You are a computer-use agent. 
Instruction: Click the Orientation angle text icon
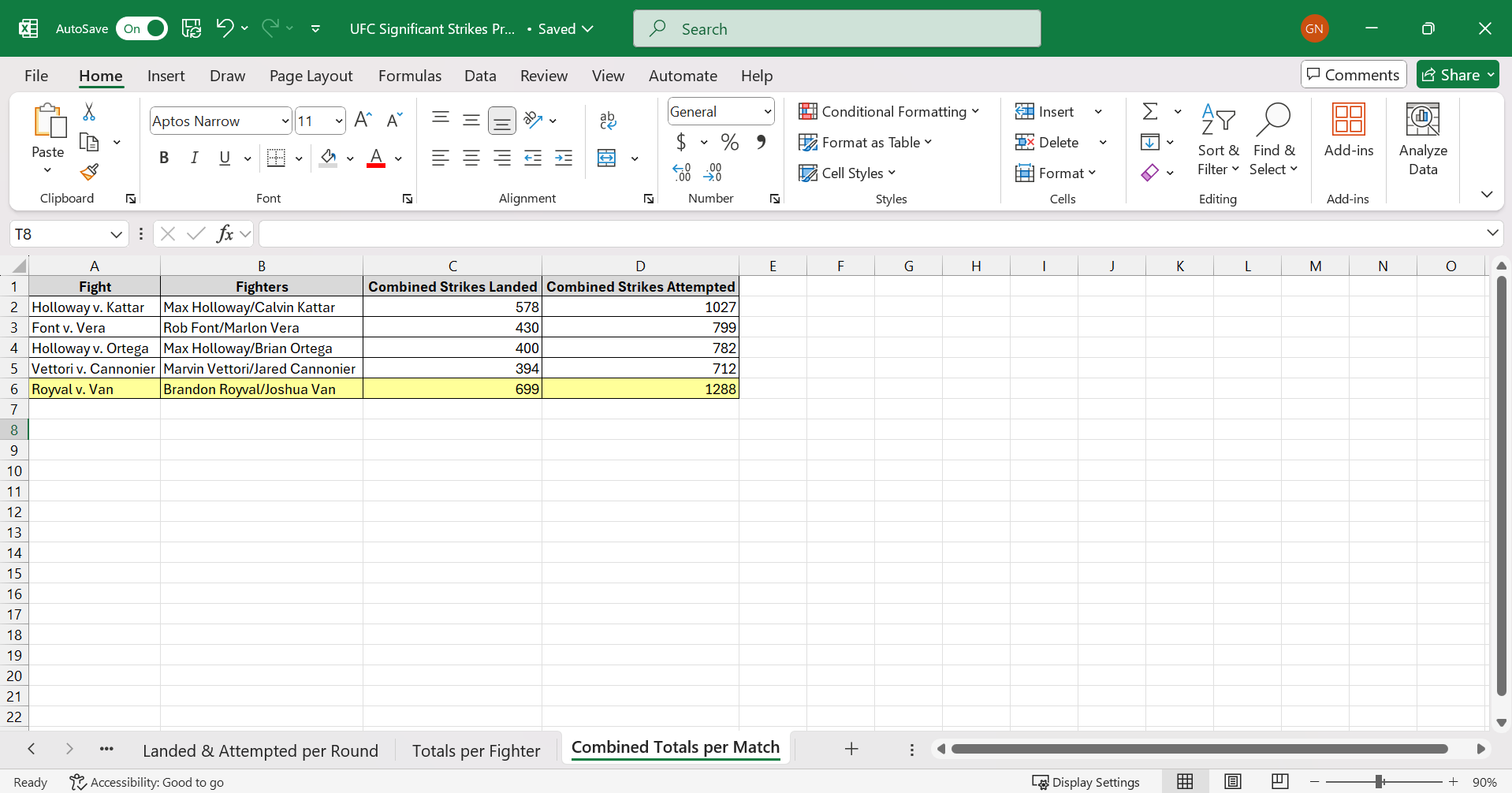coord(534,120)
